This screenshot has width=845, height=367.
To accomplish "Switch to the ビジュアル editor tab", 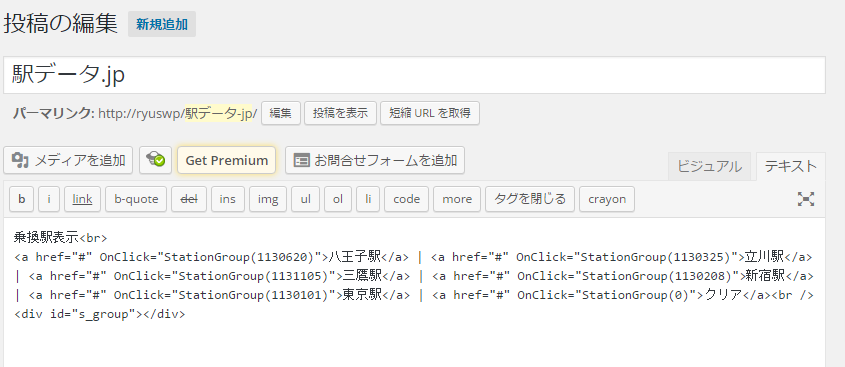I will (709, 167).
